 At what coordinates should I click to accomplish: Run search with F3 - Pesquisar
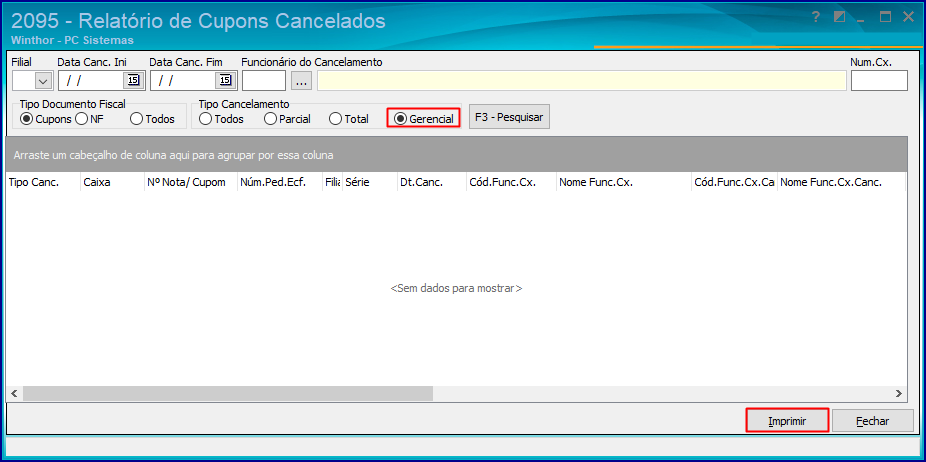coord(509,117)
